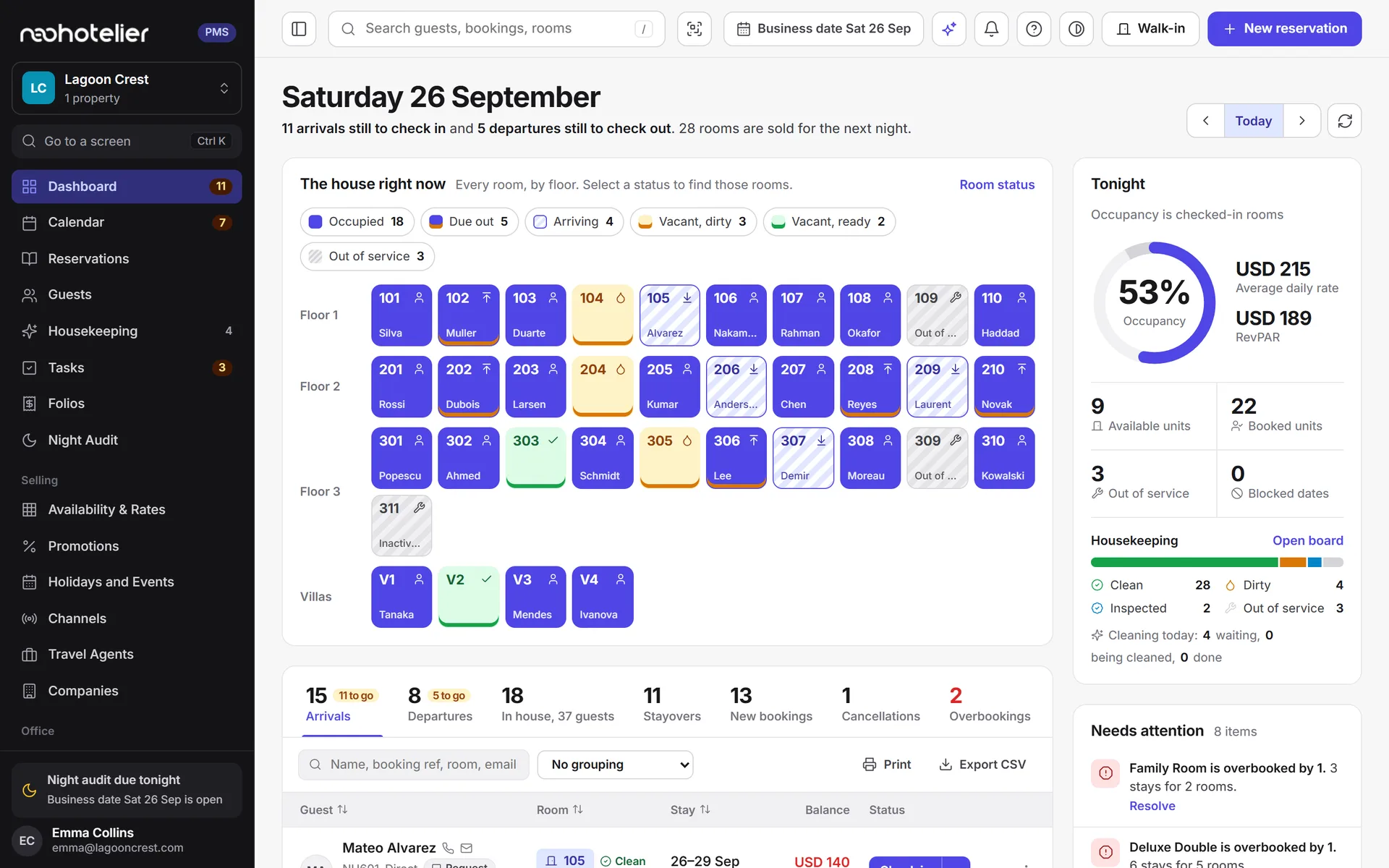Open the No grouping dropdown
The height and width of the screenshot is (868, 1389).
(x=616, y=765)
